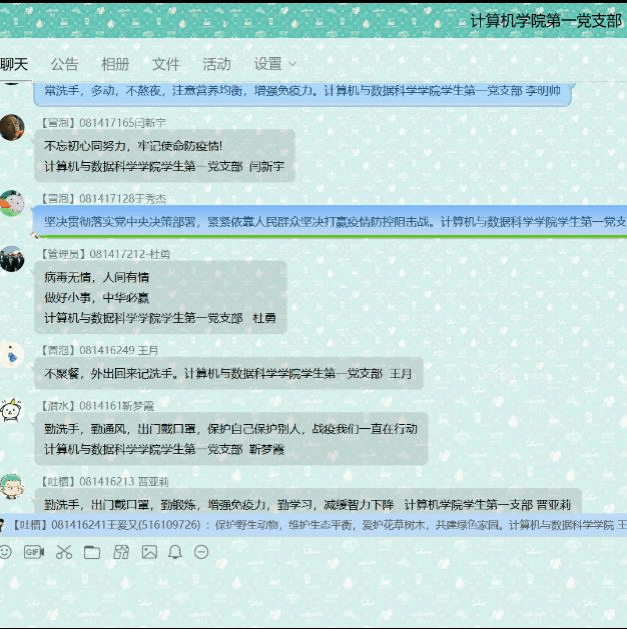
Task: Expand the 设置 dropdown arrow
Action: [x=293, y=64]
